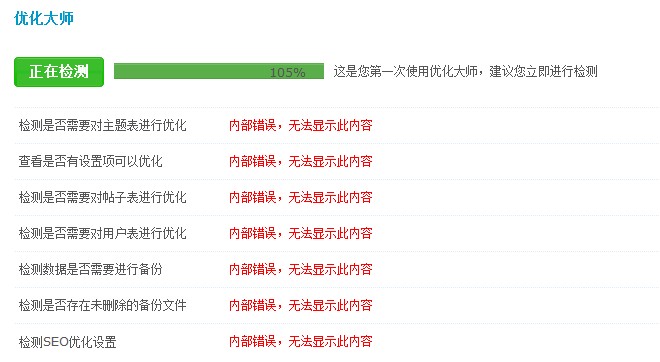This screenshot has width=660, height=362.
Task: Click error message for 数据备份 check
Action: click(301, 269)
